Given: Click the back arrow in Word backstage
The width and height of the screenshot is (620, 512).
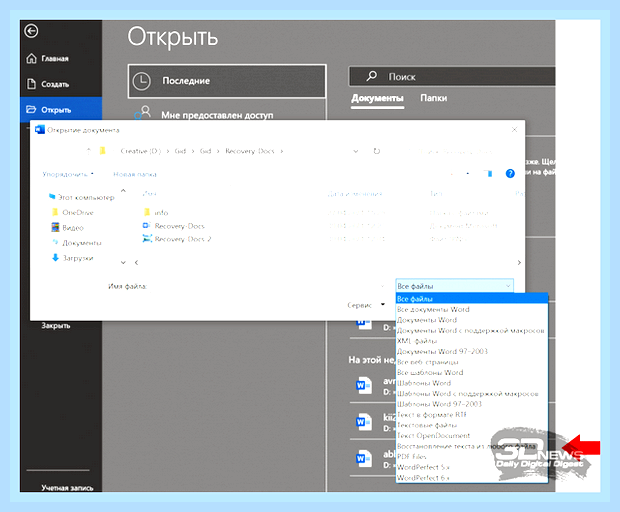Looking at the screenshot, I should tap(31, 31).
